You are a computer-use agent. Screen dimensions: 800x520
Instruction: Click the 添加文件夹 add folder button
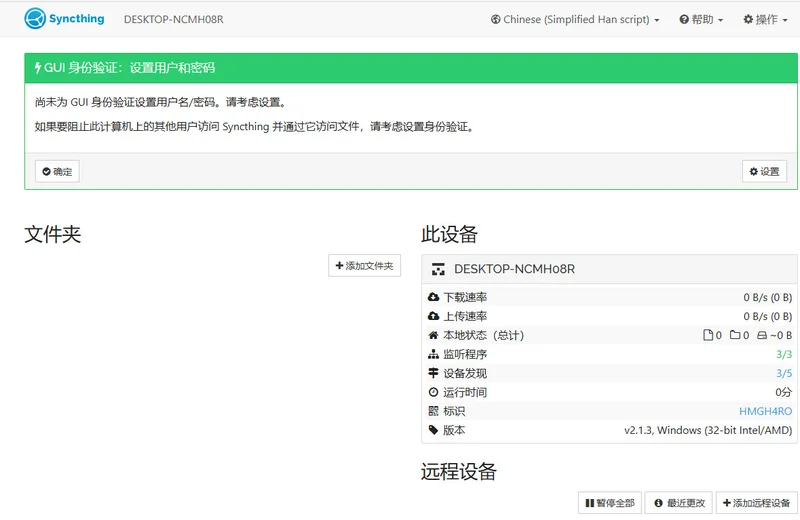(x=364, y=265)
